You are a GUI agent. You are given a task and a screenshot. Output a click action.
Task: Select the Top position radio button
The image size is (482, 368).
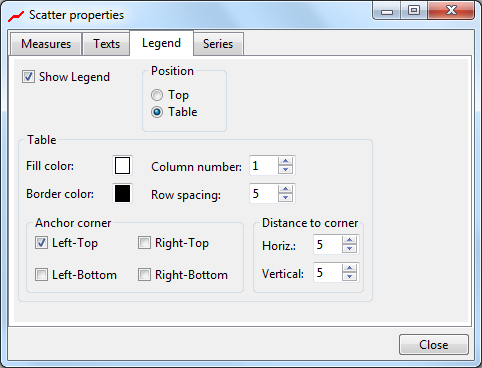pyautogui.click(x=157, y=95)
